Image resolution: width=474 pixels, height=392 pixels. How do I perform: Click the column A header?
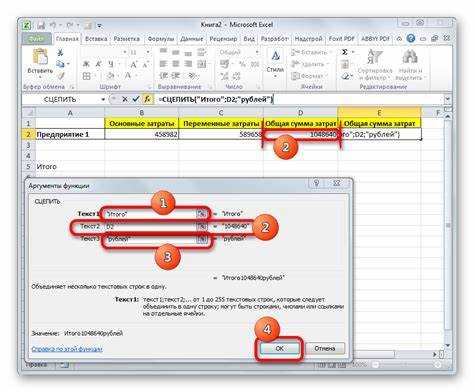coord(70,113)
